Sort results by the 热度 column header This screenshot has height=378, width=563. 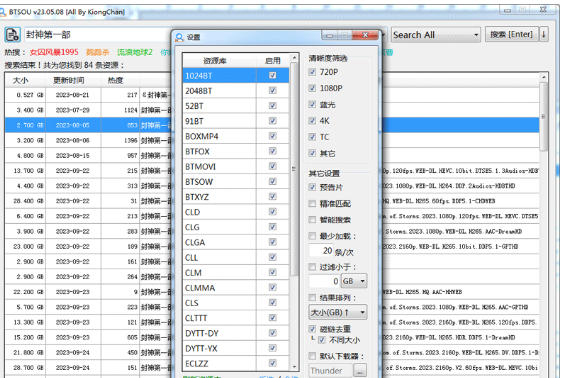(115, 80)
